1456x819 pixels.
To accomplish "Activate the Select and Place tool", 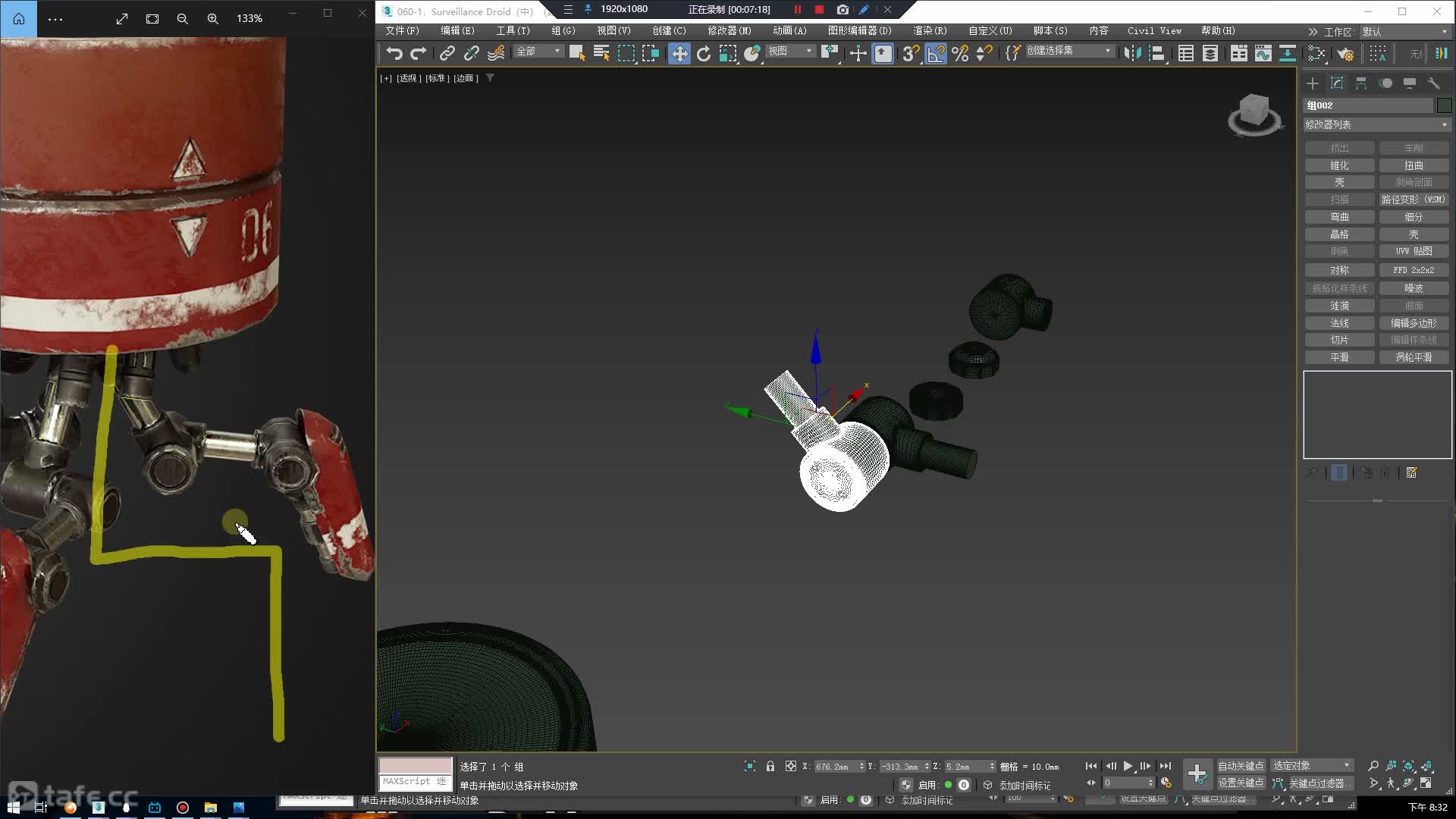I will (752, 53).
